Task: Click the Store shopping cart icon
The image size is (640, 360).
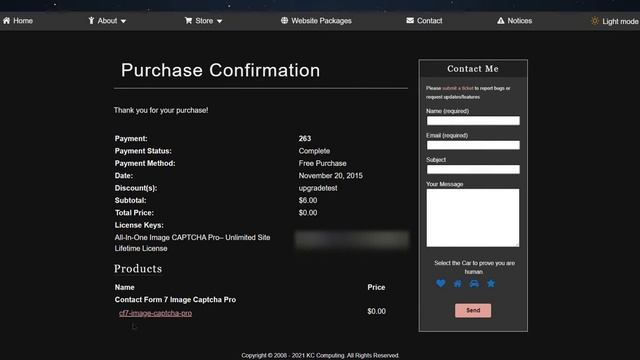Action: pos(188,20)
